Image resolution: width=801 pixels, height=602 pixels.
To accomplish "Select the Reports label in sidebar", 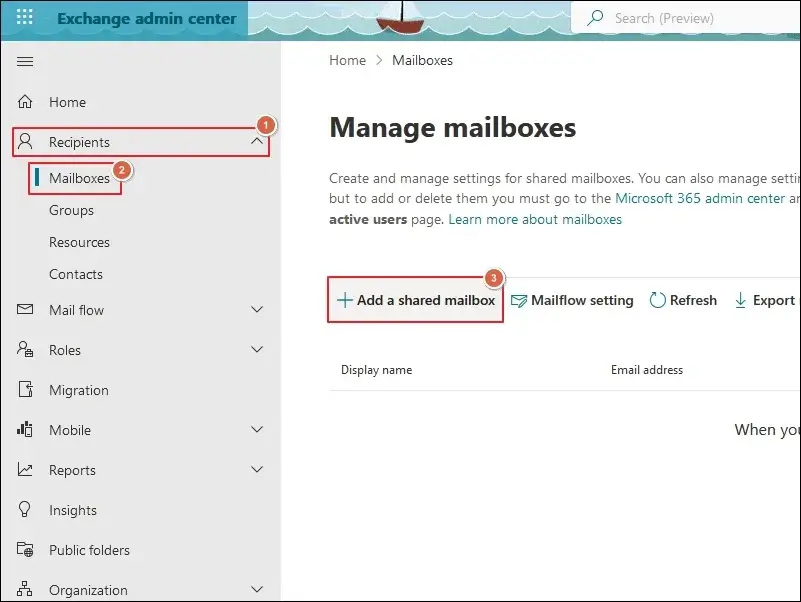I will tap(72, 470).
